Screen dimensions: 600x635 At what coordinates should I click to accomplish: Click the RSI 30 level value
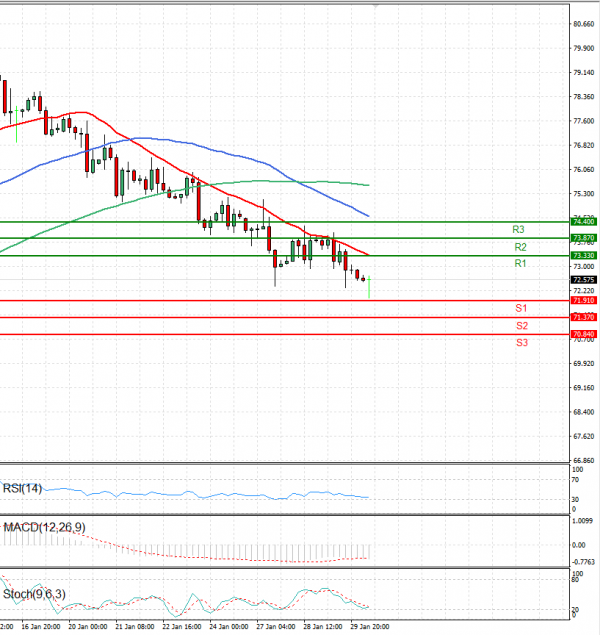click(575, 500)
